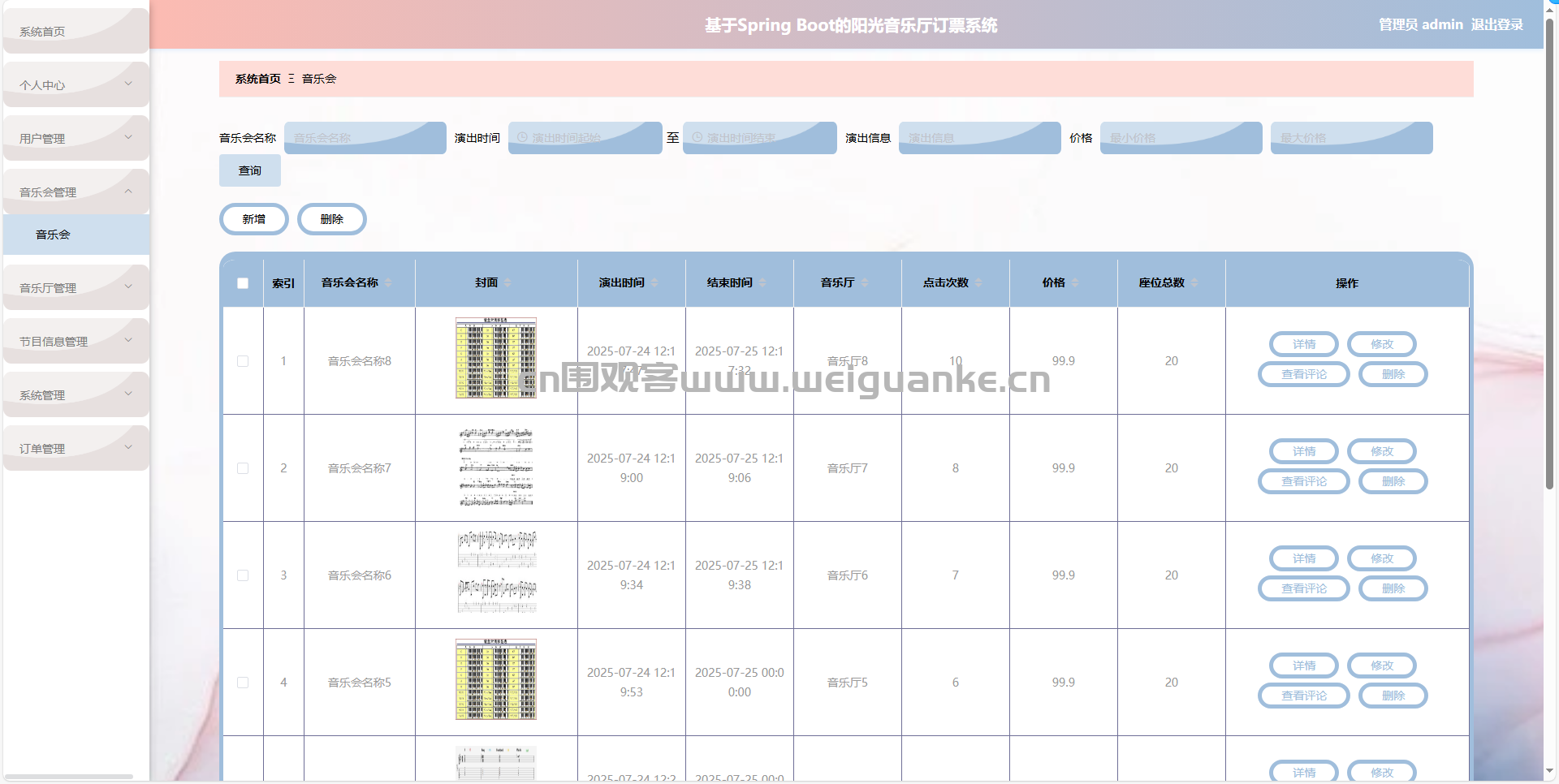Sort table by 音乐会名称 column arrows
1559x784 pixels.
[388, 282]
